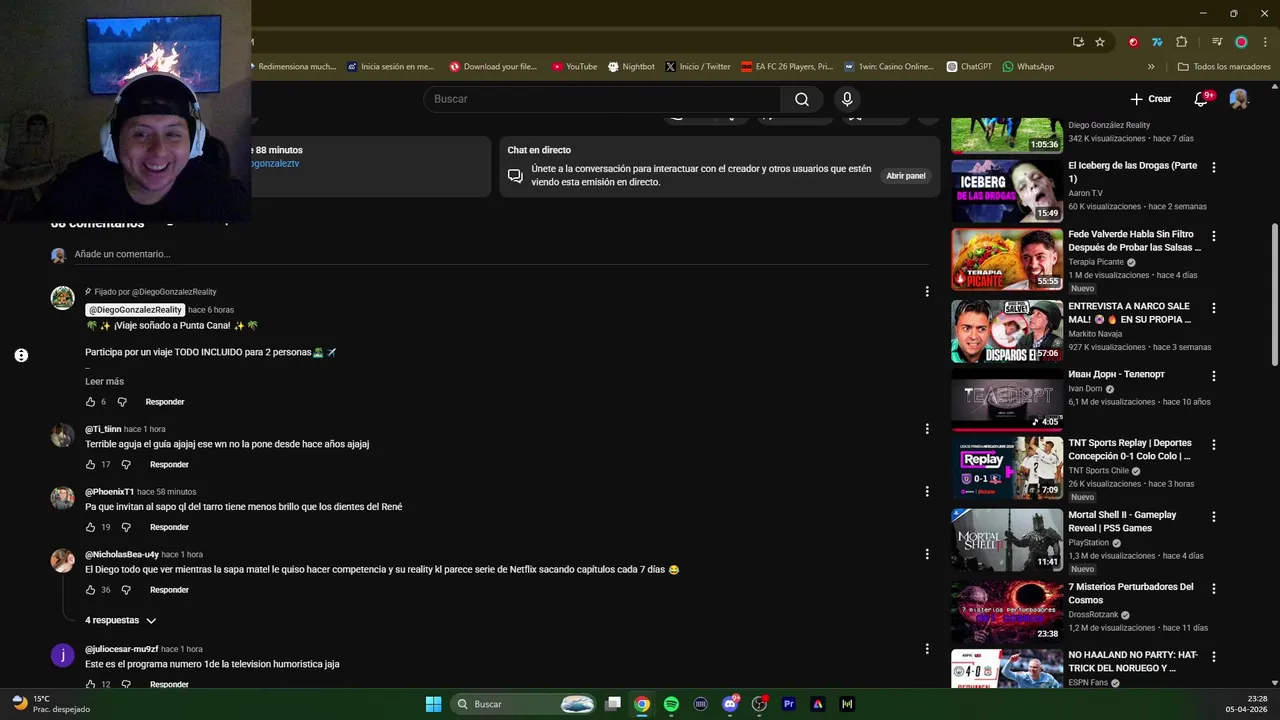Open @DiegoGonzalezReality channel link
The image size is (1280, 720).
click(x=135, y=310)
